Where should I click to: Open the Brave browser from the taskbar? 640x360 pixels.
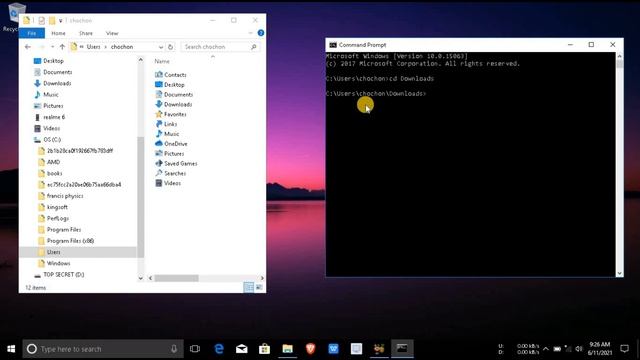click(x=310, y=349)
